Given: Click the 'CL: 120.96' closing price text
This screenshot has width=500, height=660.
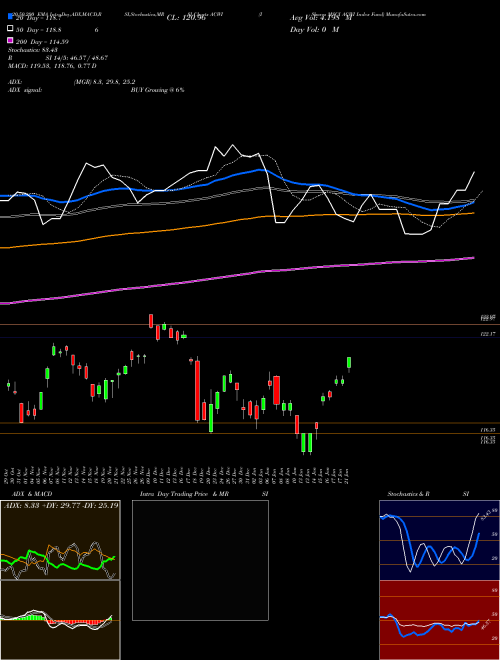Looking at the screenshot, I should coord(186,18).
